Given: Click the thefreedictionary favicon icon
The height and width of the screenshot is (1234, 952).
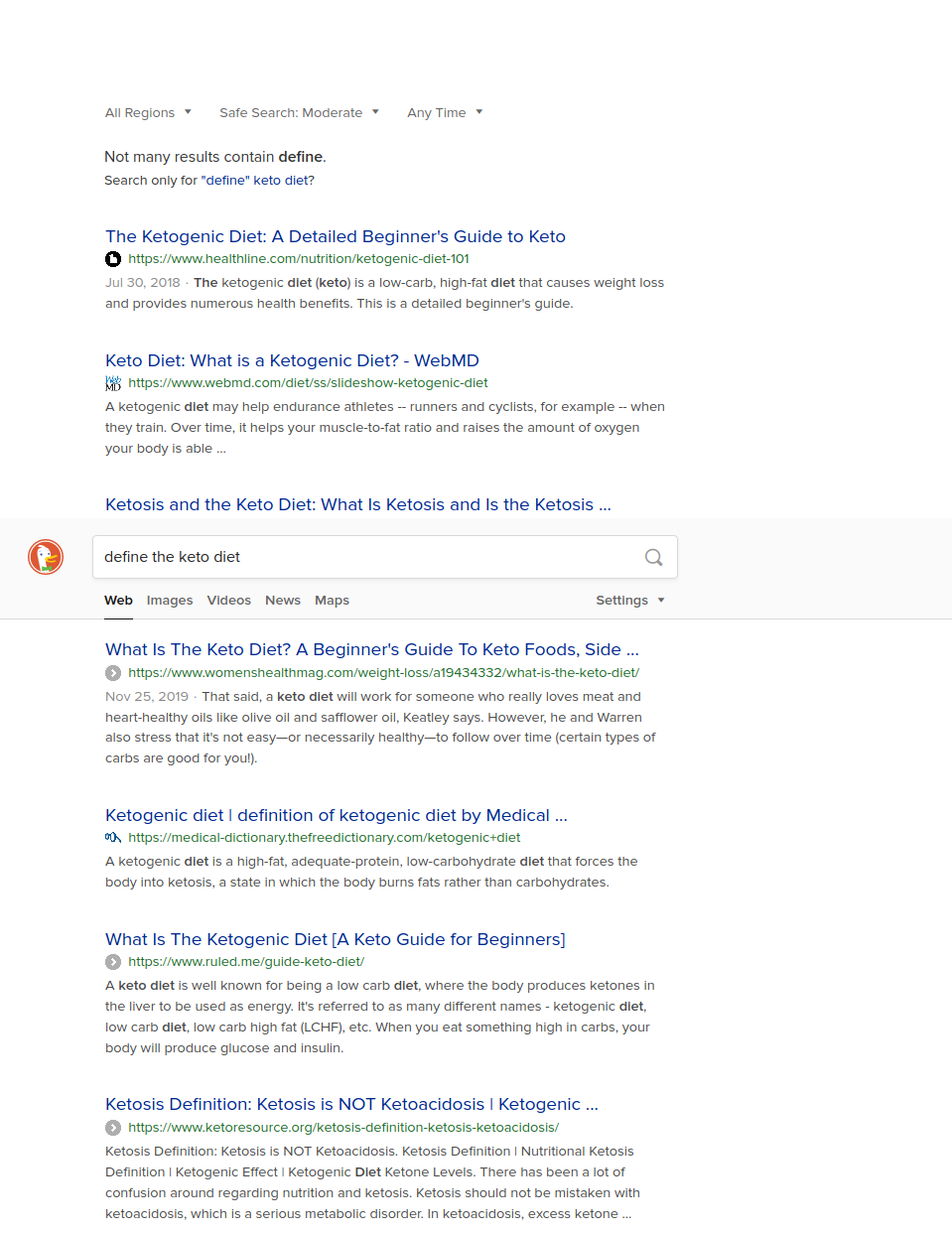Looking at the screenshot, I should click(x=113, y=838).
